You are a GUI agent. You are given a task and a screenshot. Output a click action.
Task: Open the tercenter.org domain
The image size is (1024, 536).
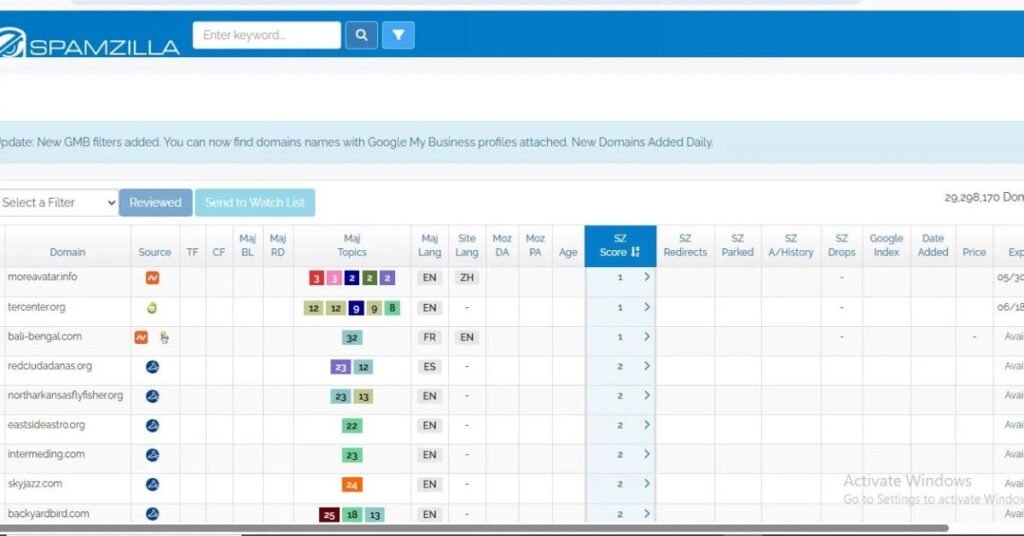pos(37,307)
